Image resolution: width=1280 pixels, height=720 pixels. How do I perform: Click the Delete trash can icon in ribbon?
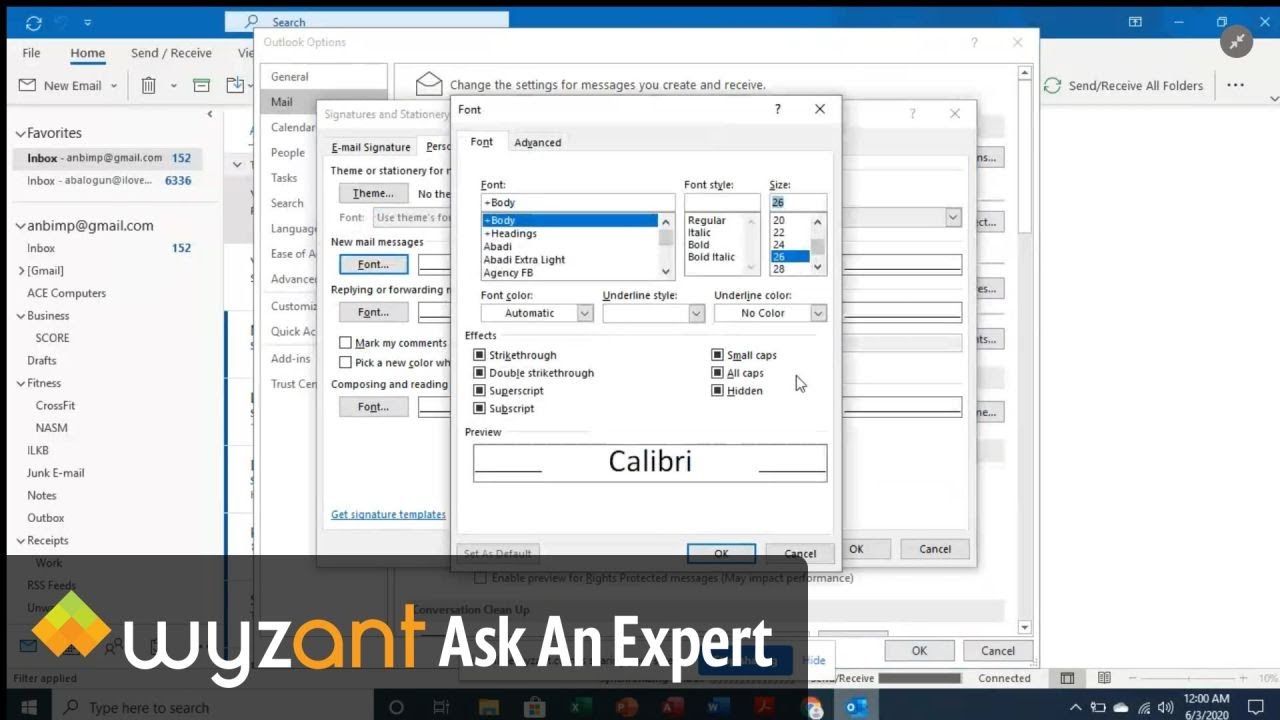(148, 85)
